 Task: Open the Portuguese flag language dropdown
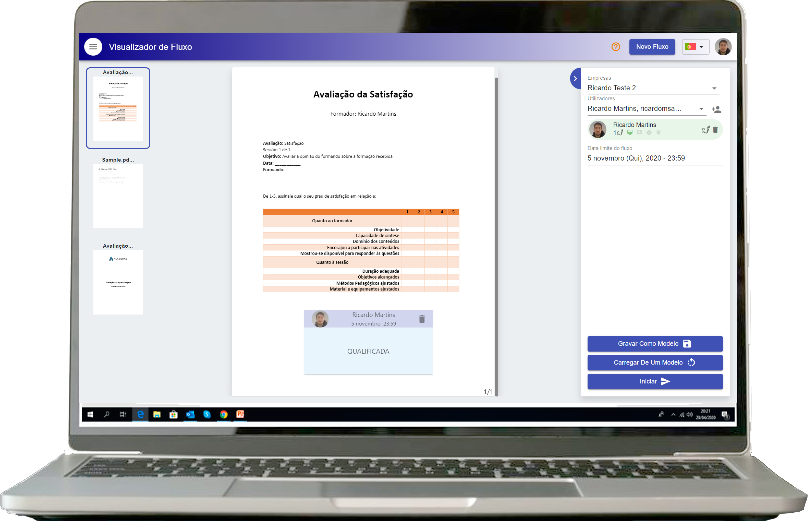693,47
